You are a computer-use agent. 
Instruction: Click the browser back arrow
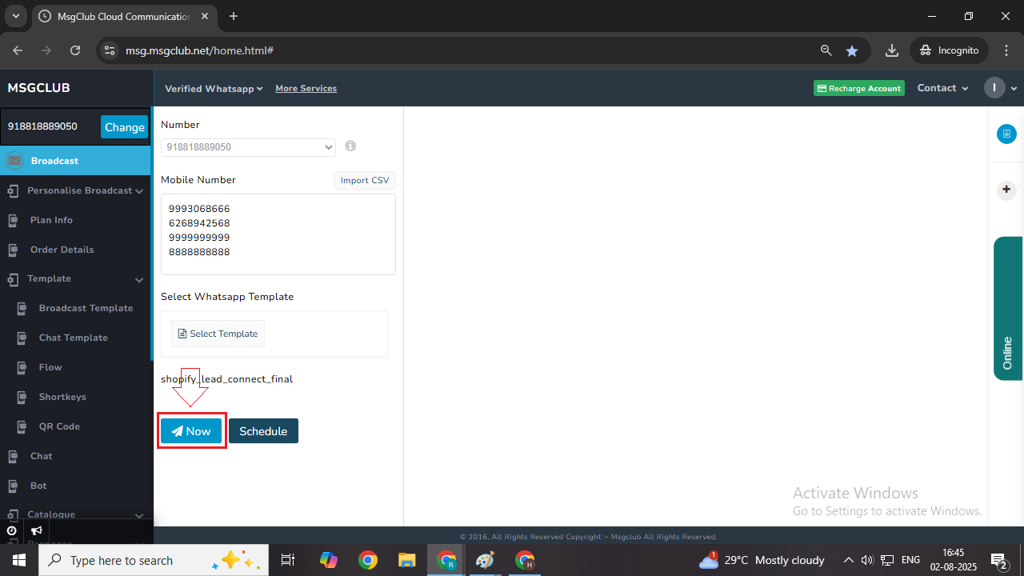pos(18,50)
